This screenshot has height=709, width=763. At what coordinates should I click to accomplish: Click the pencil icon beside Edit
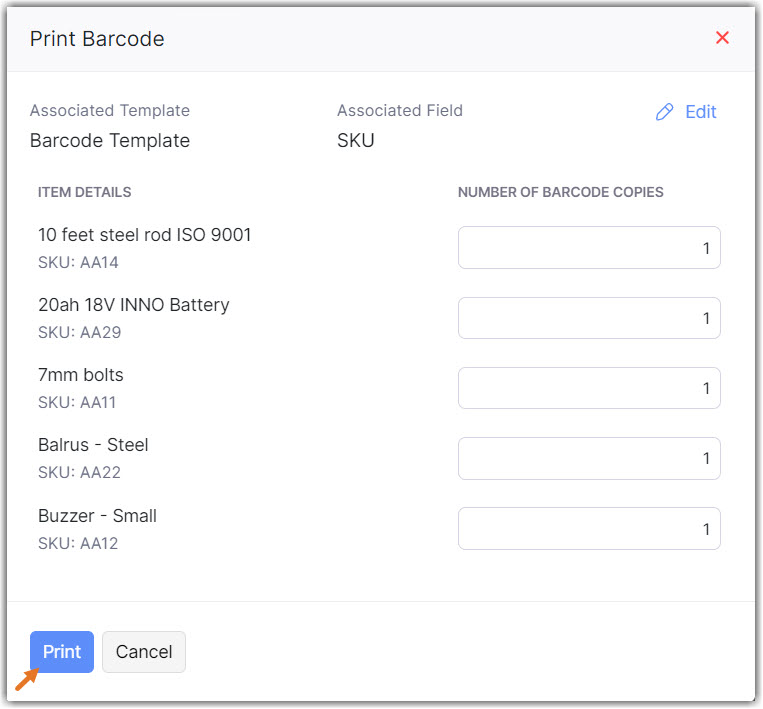click(x=664, y=112)
